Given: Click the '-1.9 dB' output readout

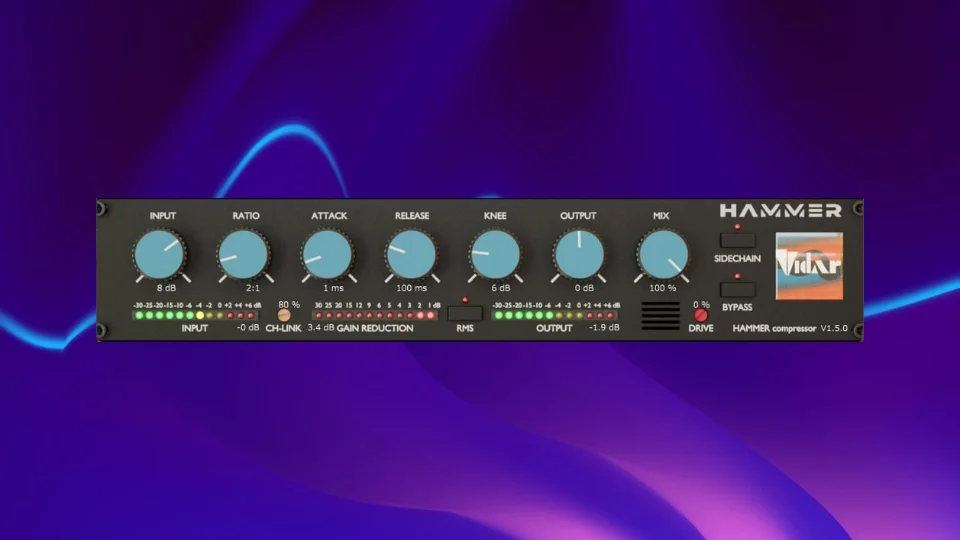Looking at the screenshot, I should click(x=604, y=328).
